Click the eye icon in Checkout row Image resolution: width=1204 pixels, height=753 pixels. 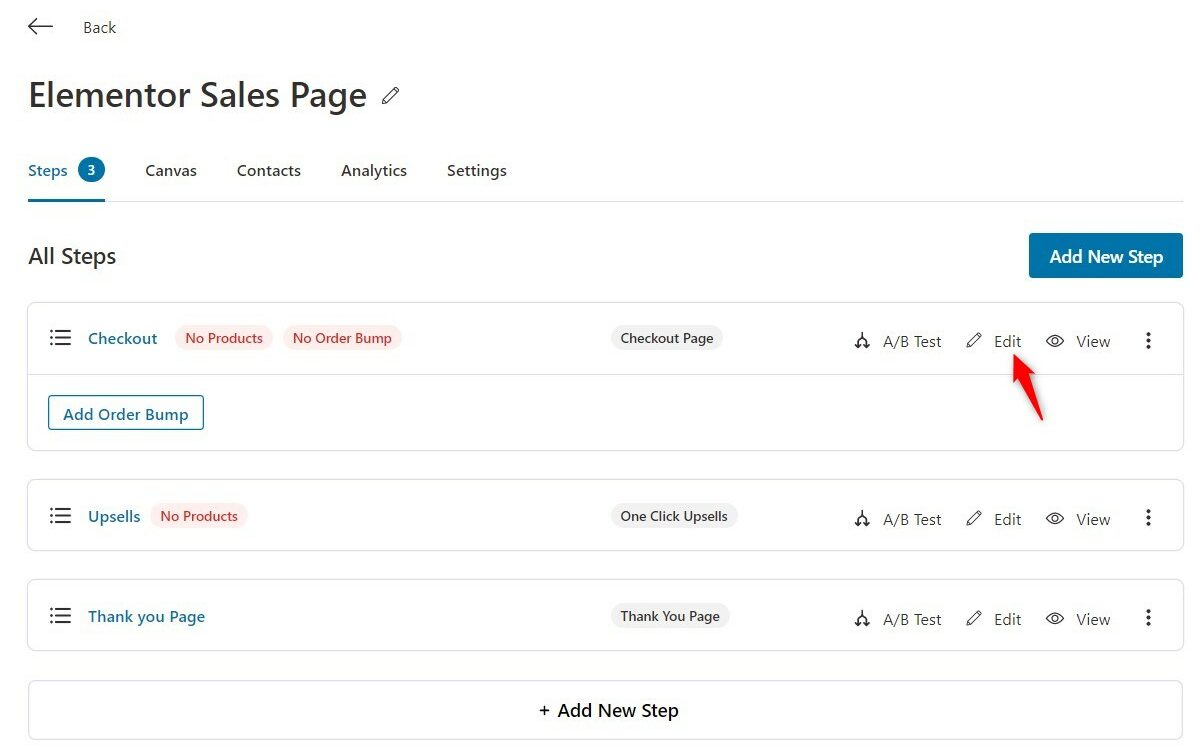pyautogui.click(x=1055, y=341)
